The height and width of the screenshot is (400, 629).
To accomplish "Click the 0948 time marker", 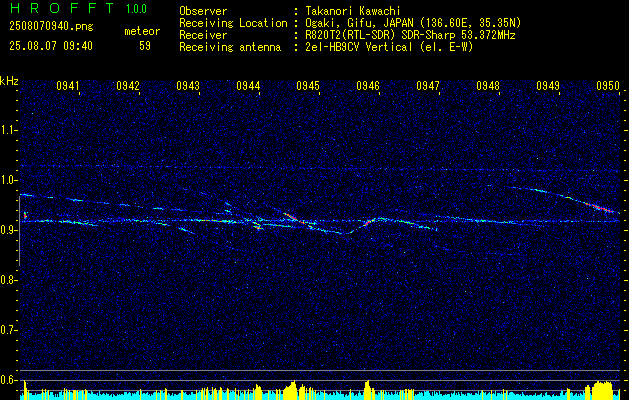I will tap(488, 85).
